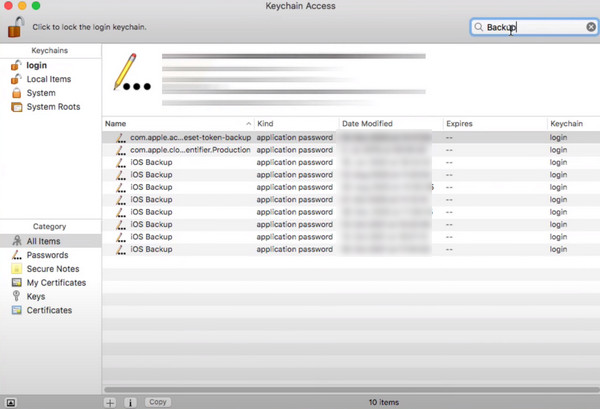Click the All Items category icon
This screenshot has width=600, height=409.
point(16,241)
